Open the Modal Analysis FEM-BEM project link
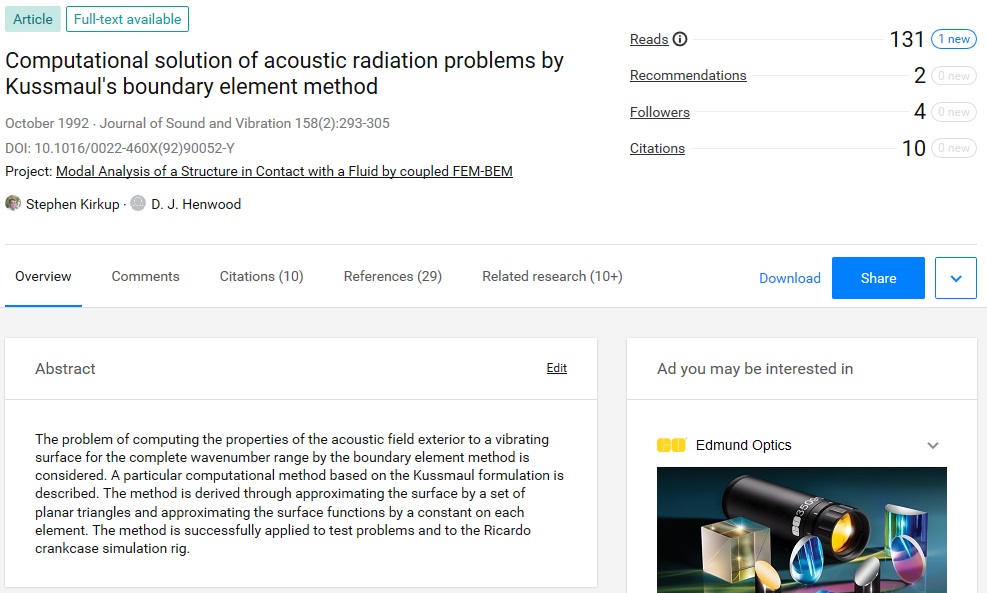Image resolution: width=987 pixels, height=593 pixels. tap(284, 171)
